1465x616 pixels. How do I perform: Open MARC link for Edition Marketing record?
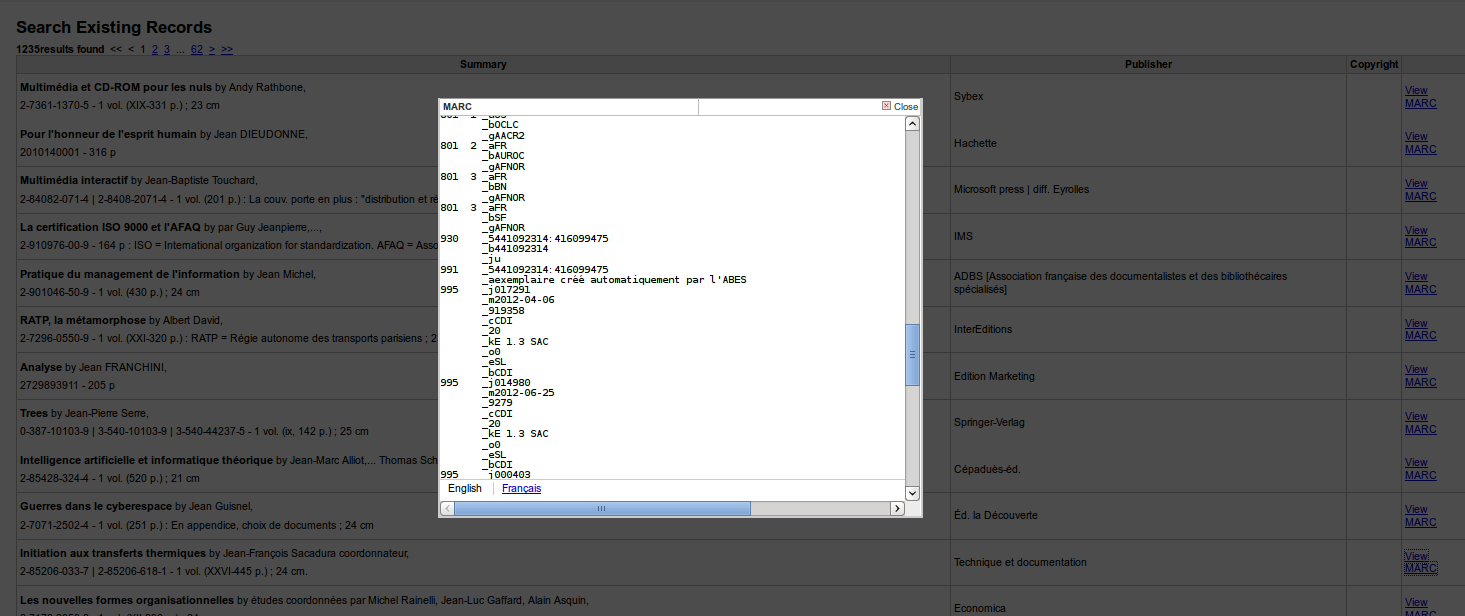pyautogui.click(x=1420, y=383)
